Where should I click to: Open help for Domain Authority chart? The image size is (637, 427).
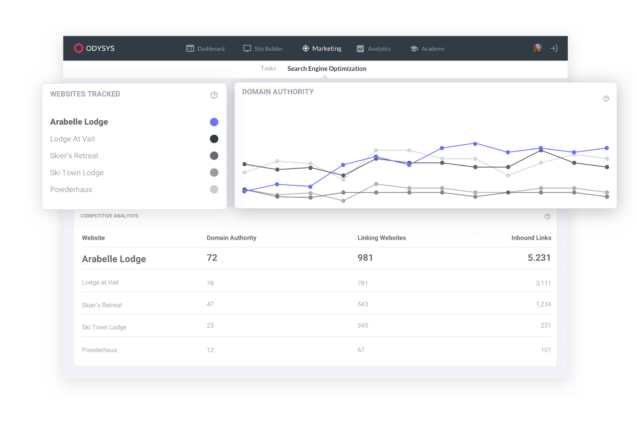coord(606,98)
